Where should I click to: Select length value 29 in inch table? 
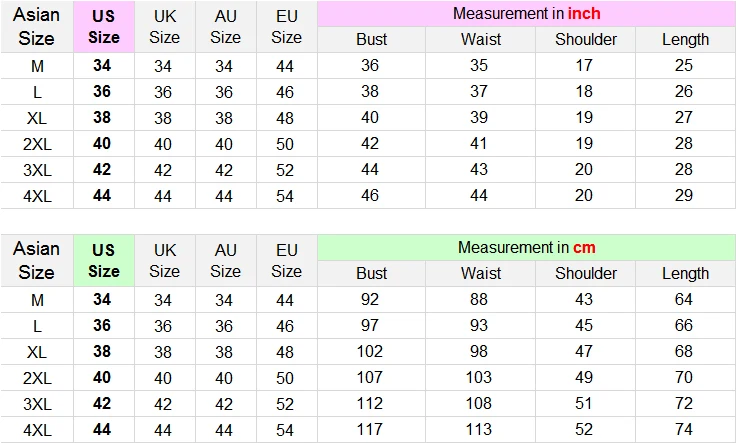tap(683, 195)
